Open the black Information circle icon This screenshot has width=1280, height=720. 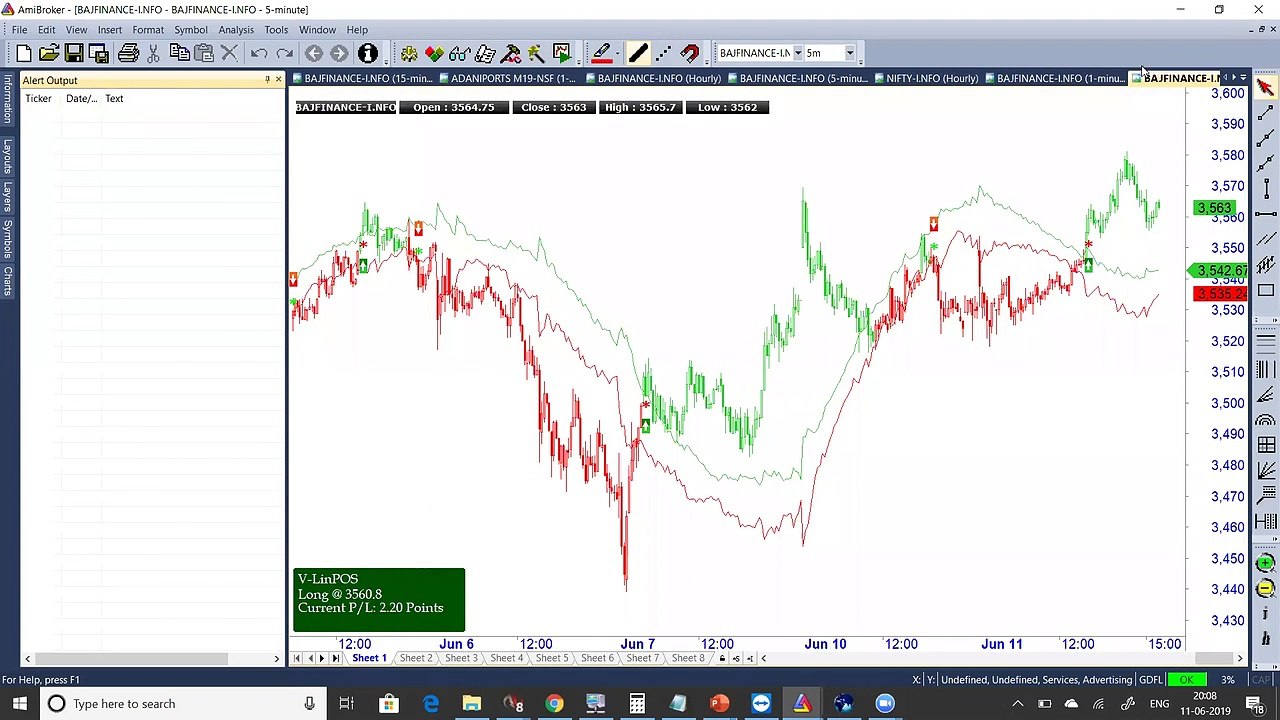click(367, 53)
